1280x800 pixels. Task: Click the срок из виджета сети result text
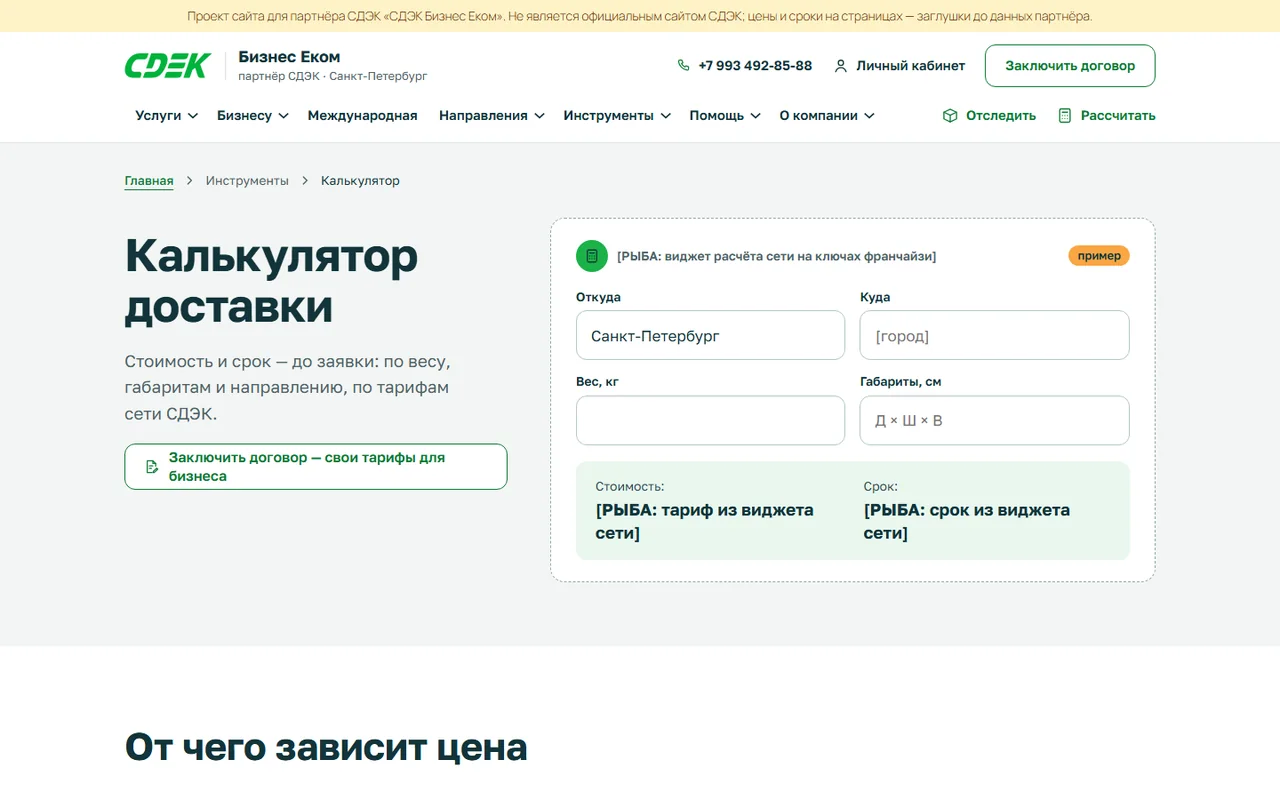[967, 521]
